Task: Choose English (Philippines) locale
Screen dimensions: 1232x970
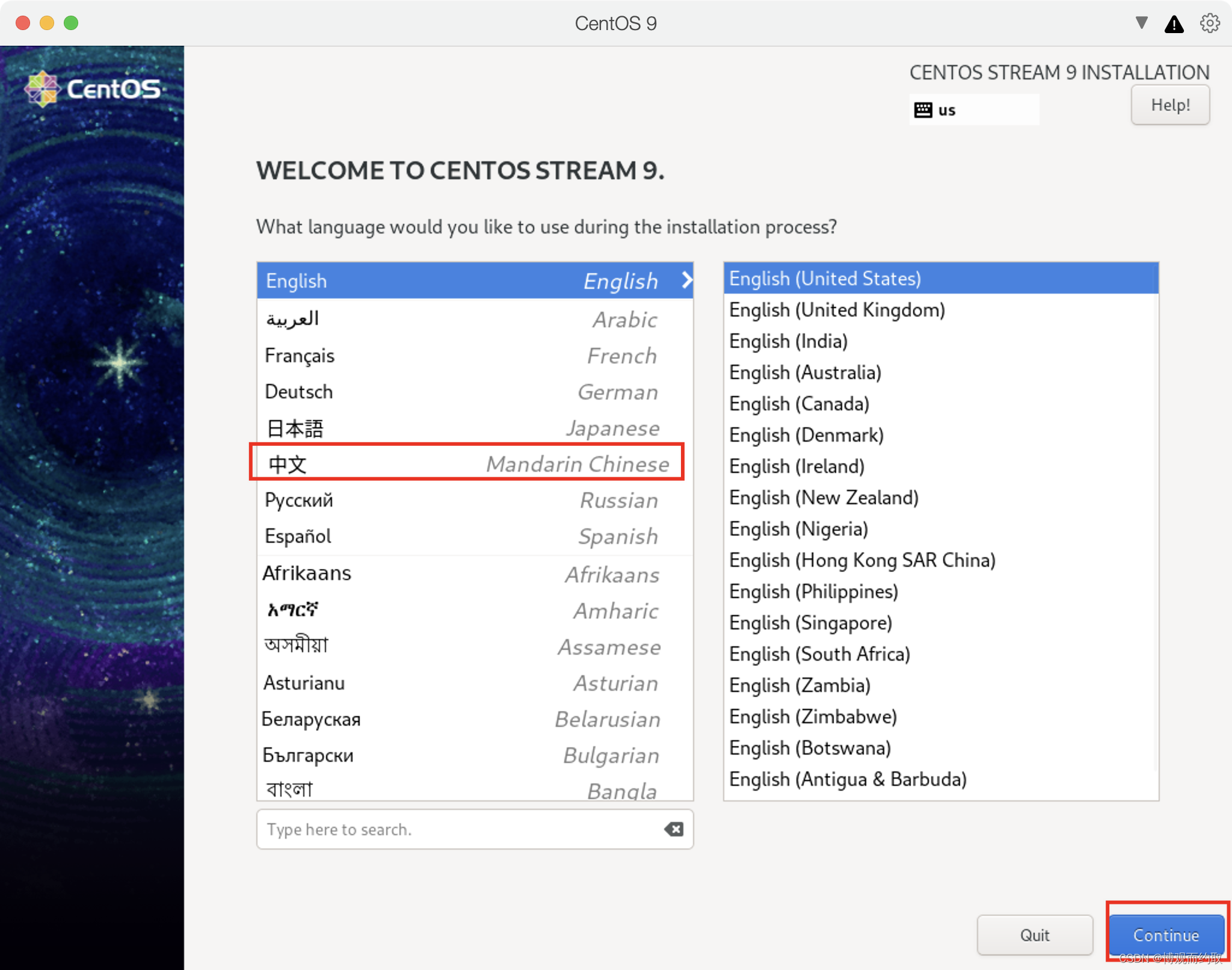Action: pos(941,591)
